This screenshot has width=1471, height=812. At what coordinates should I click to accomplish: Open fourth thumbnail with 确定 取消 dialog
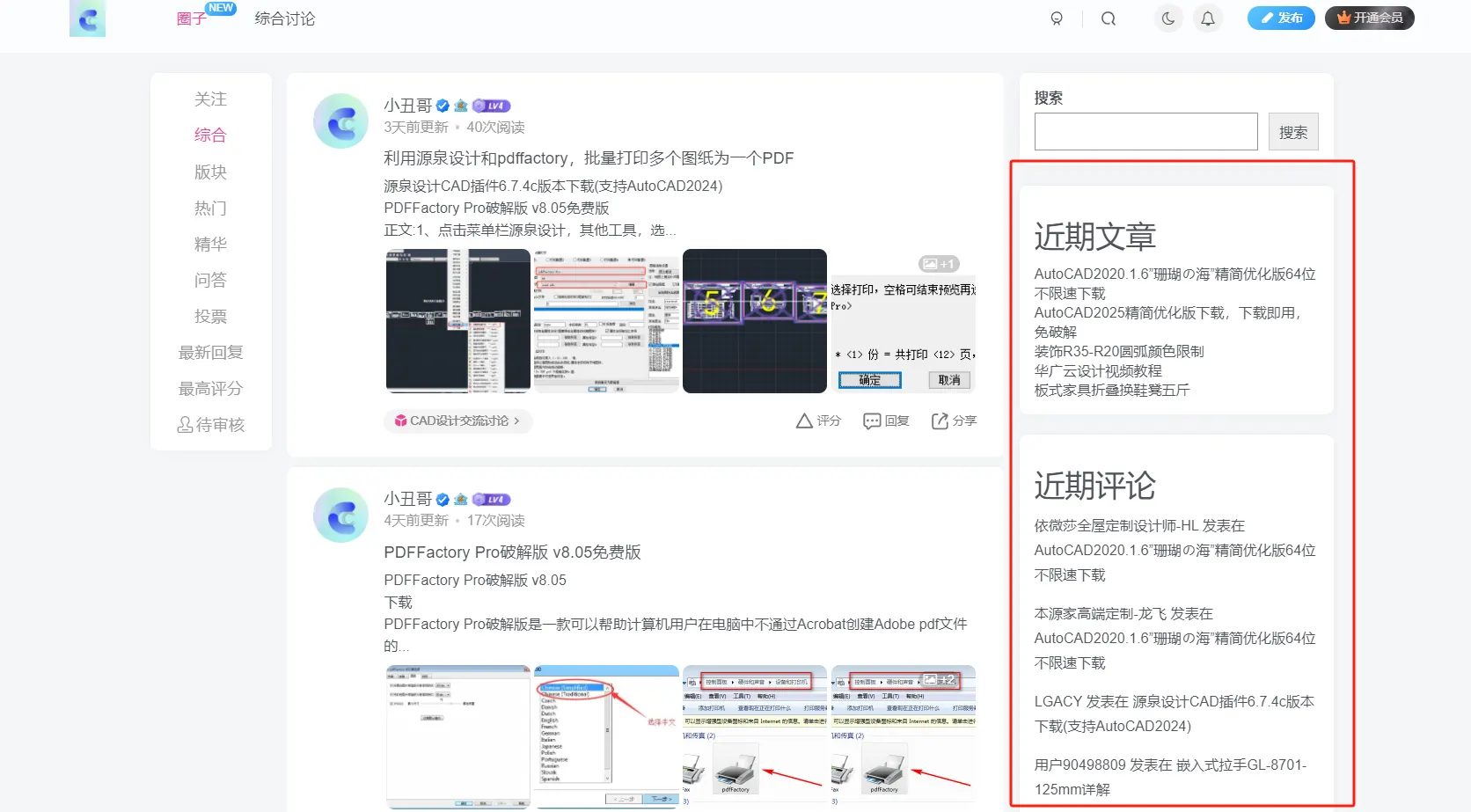(x=903, y=320)
